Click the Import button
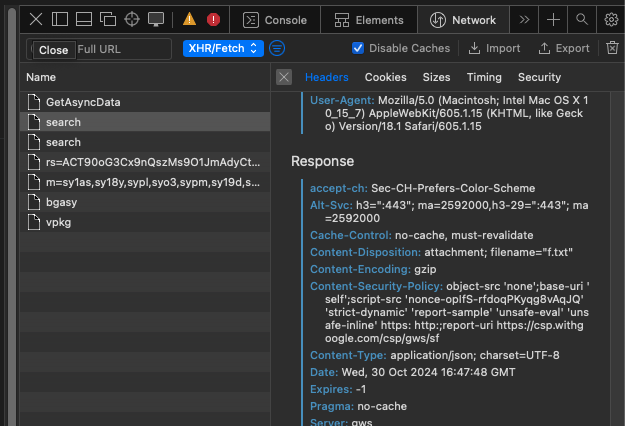Image resolution: width=625 pixels, height=426 pixels. coord(494,48)
